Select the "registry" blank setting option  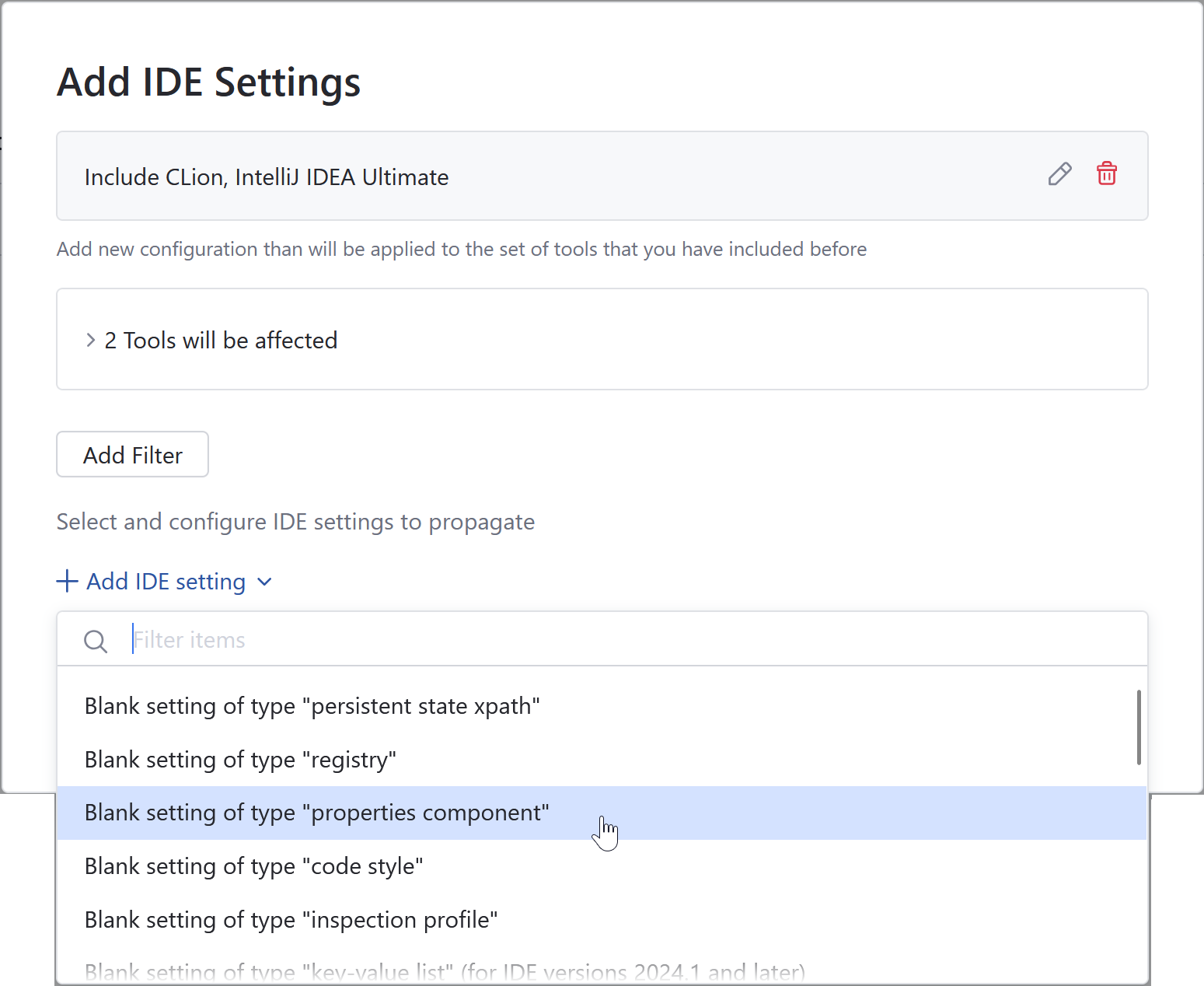pyautogui.click(x=240, y=760)
